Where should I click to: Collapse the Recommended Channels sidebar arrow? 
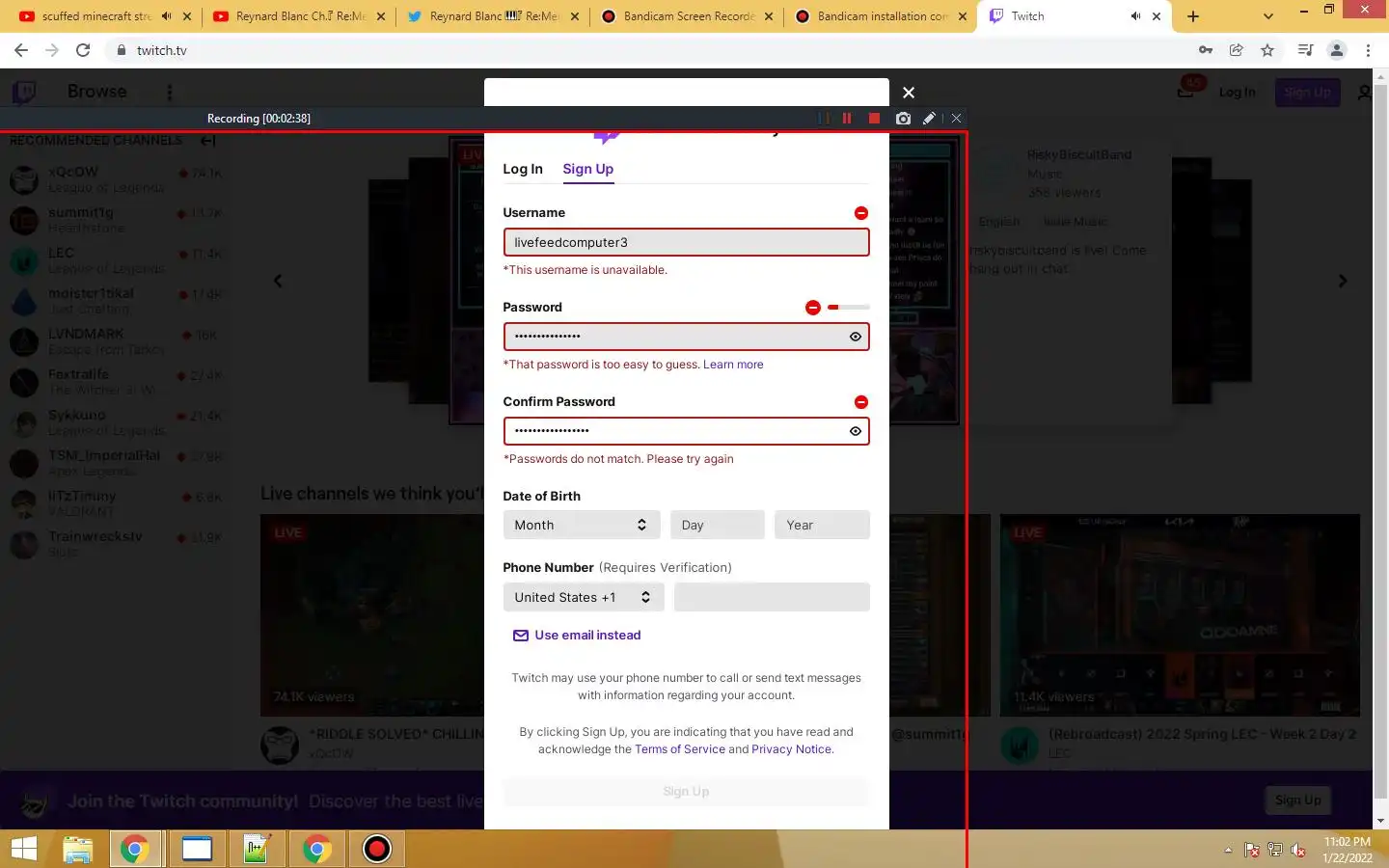tap(207, 141)
